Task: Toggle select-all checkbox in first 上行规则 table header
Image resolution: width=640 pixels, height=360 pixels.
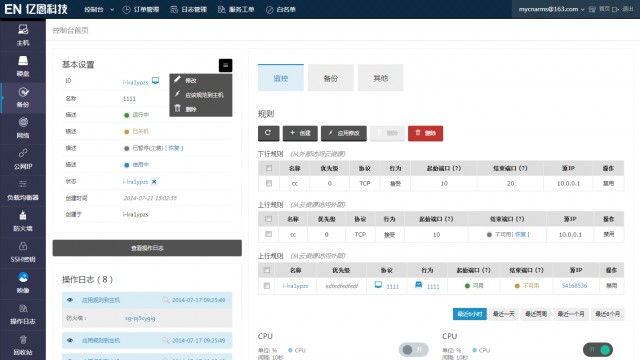Action: tap(268, 219)
